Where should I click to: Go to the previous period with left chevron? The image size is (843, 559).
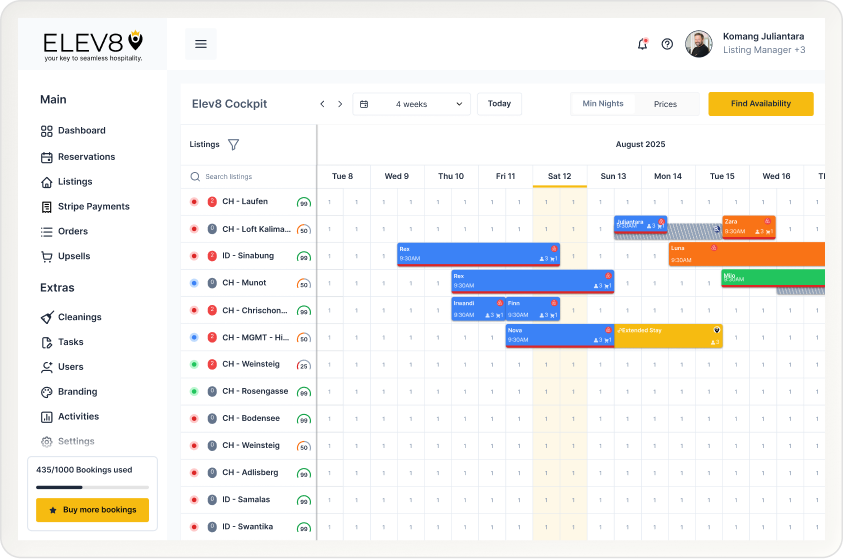[x=322, y=104]
